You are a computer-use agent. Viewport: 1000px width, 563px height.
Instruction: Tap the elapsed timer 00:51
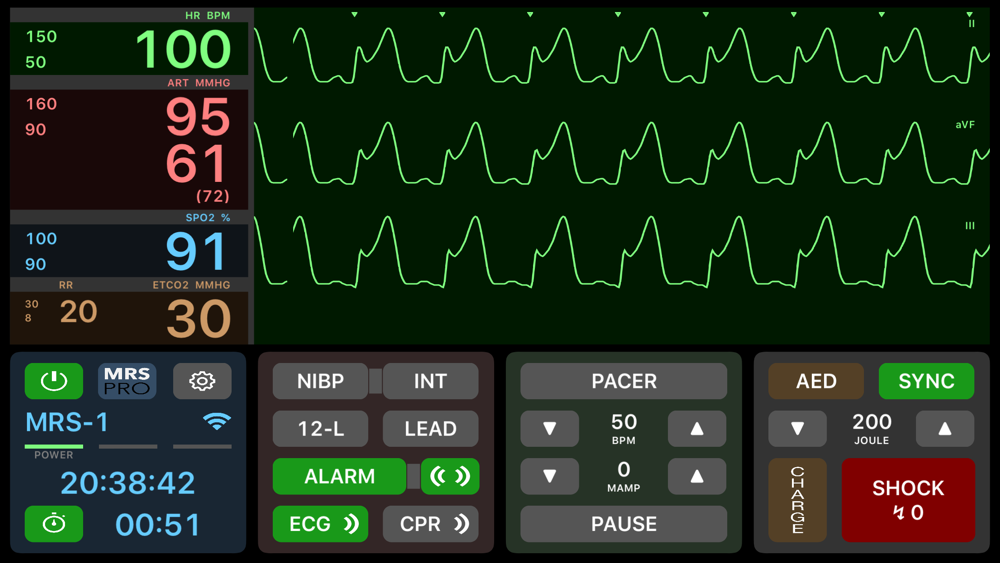[158, 525]
